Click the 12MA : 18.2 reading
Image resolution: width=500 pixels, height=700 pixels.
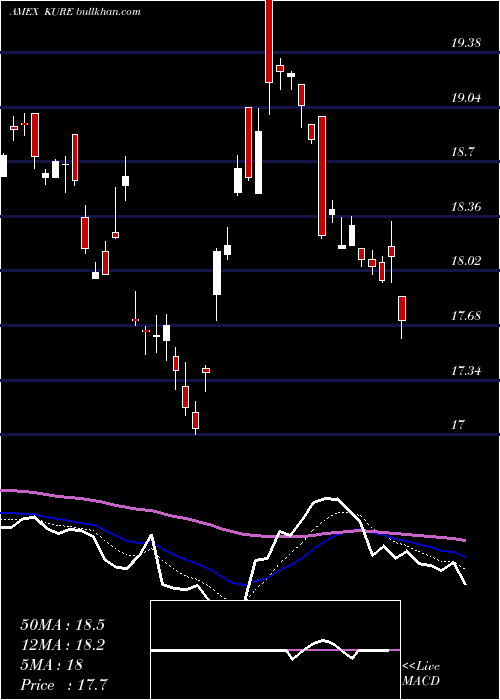coord(62,645)
